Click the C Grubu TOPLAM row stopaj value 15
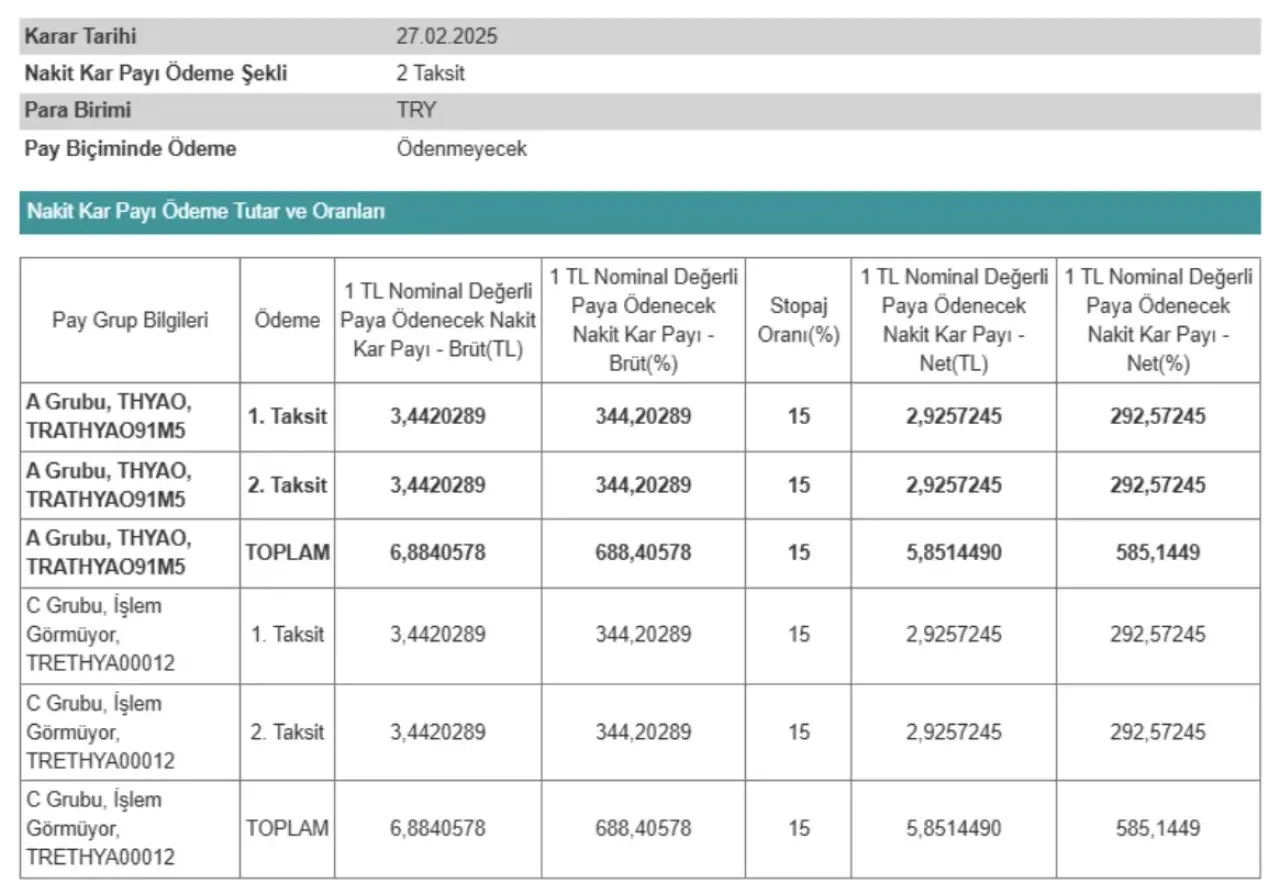This screenshot has width=1280, height=883. click(797, 829)
